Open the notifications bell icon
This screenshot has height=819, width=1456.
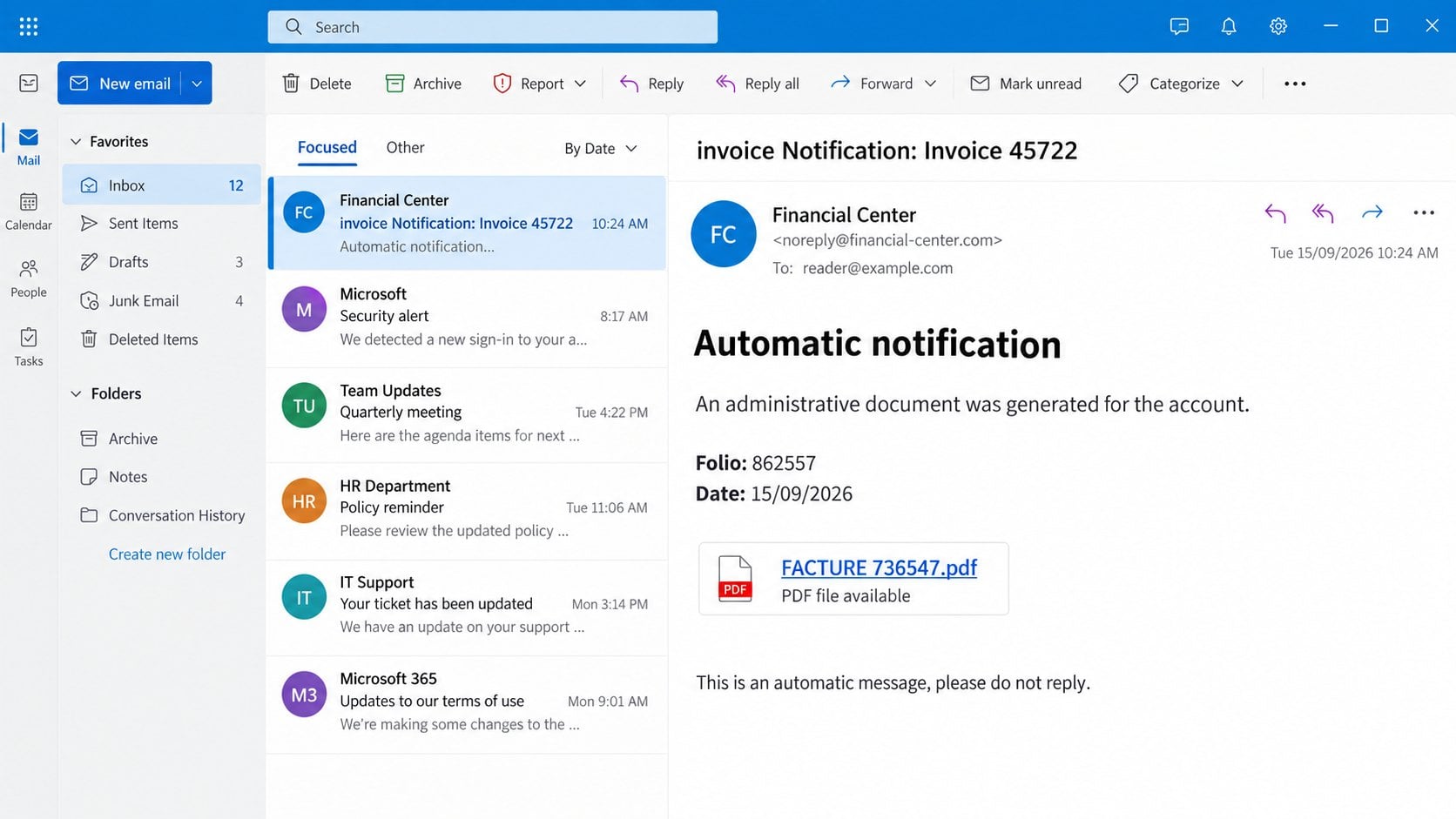(x=1229, y=26)
